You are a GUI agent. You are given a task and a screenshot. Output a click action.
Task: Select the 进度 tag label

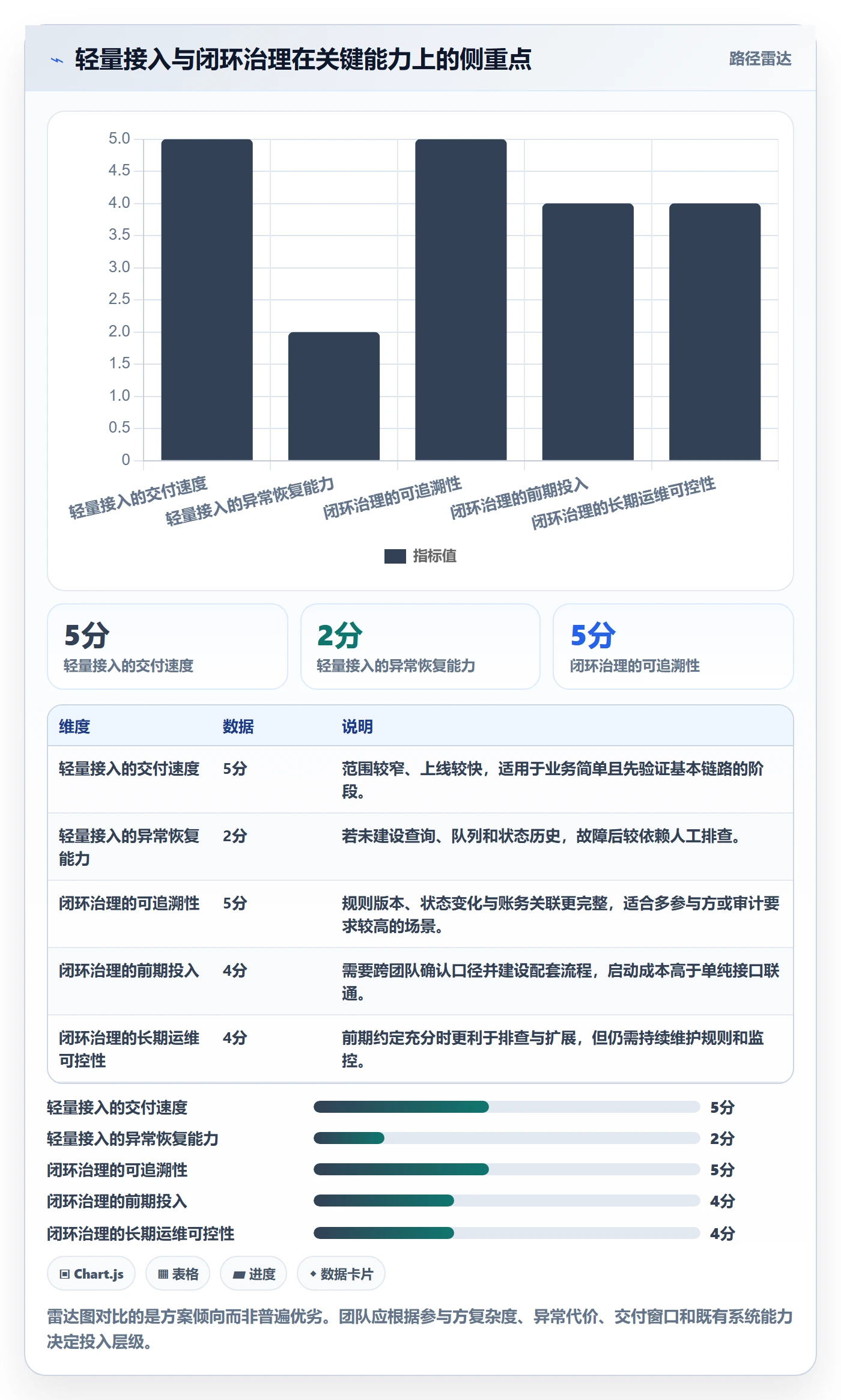click(262, 1274)
